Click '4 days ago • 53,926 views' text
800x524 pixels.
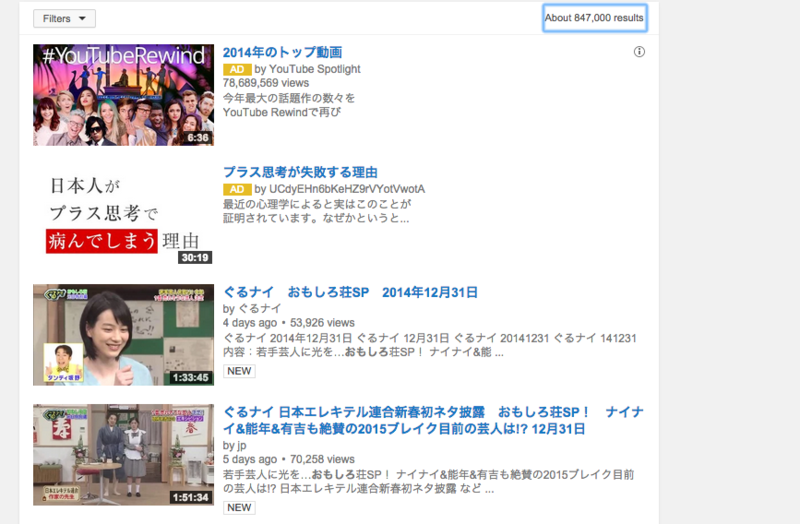[289, 322]
